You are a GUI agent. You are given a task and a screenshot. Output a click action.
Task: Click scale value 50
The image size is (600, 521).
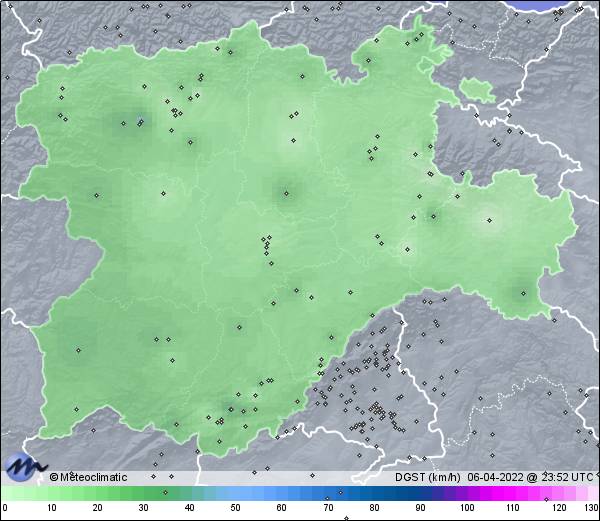pyautogui.click(x=235, y=508)
